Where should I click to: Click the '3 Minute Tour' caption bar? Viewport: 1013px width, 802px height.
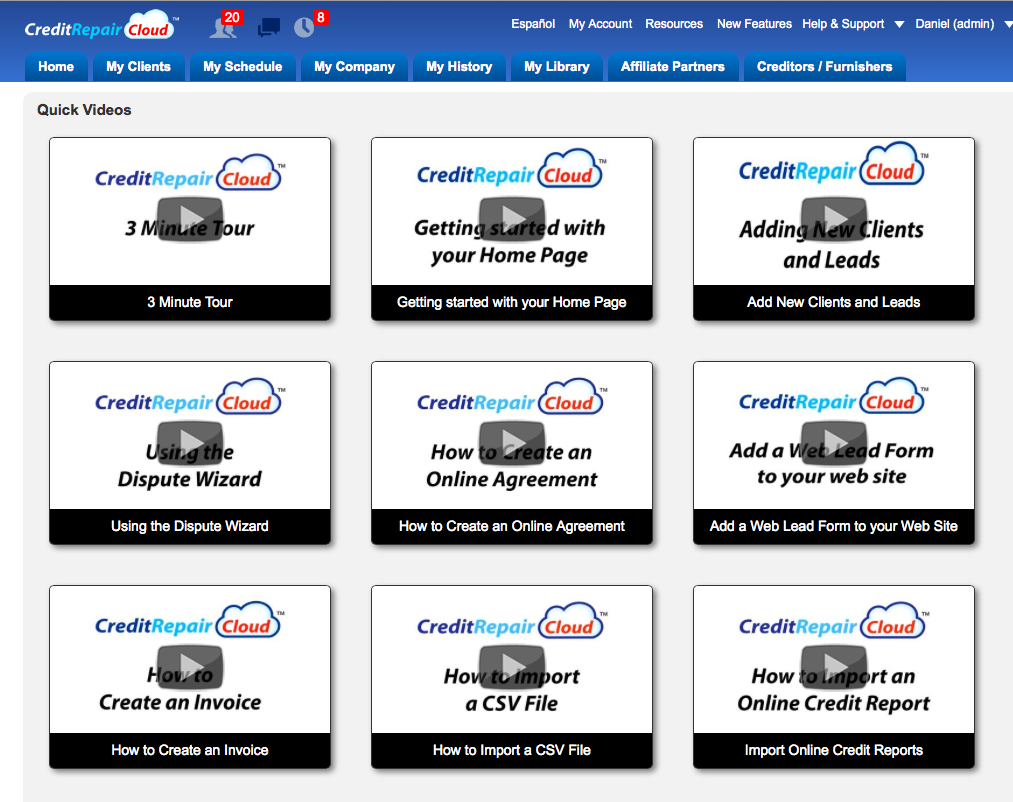pyautogui.click(x=190, y=302)
